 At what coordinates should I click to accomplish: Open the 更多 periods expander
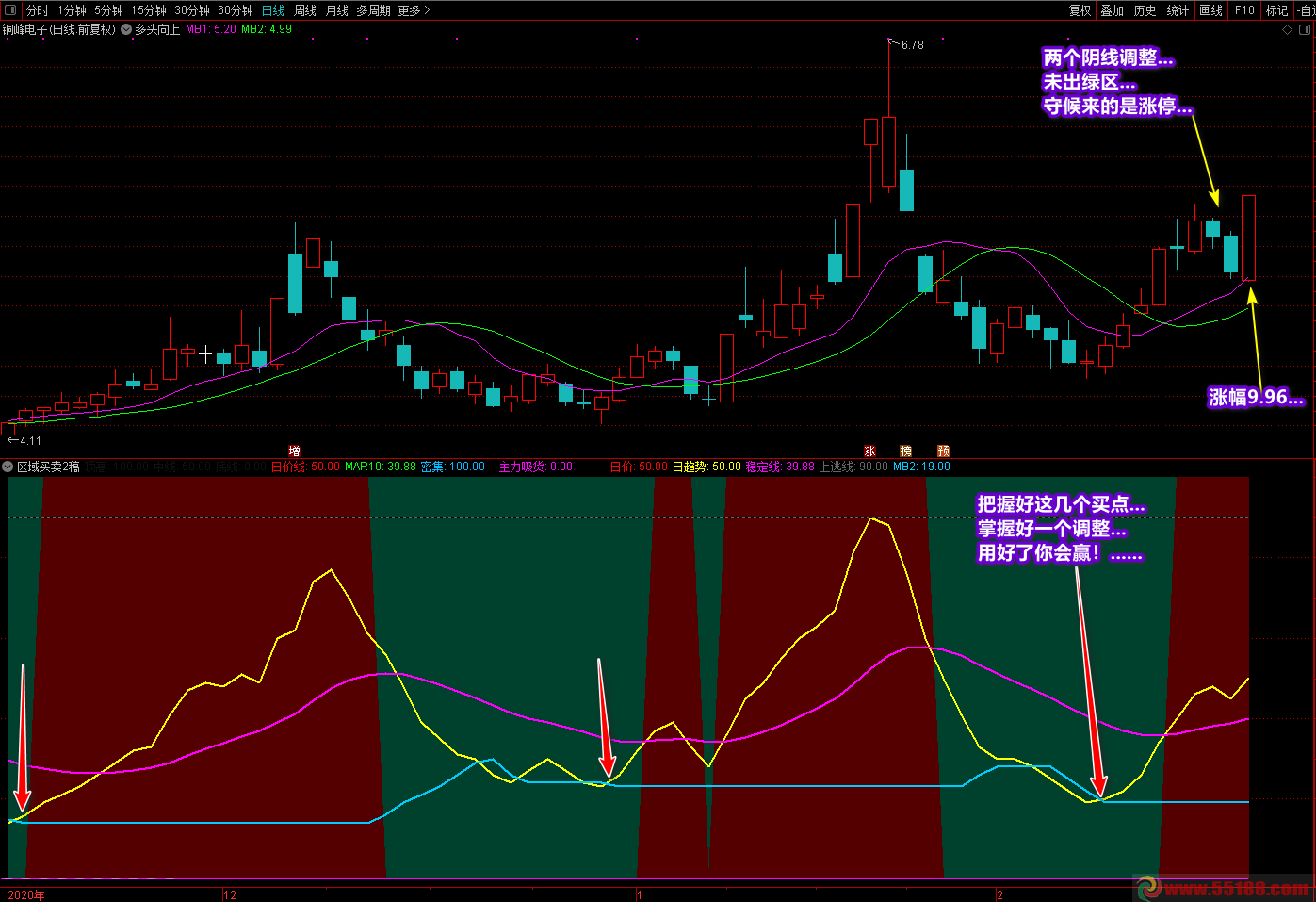click(414, 10)
